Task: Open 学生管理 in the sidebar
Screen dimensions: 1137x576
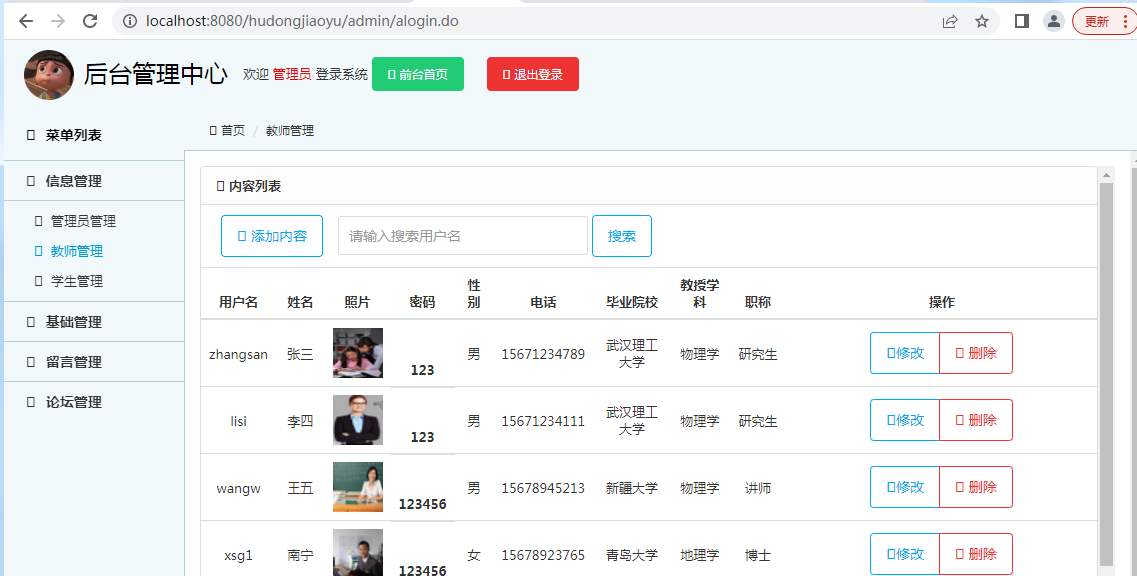Action: point(77,281)
